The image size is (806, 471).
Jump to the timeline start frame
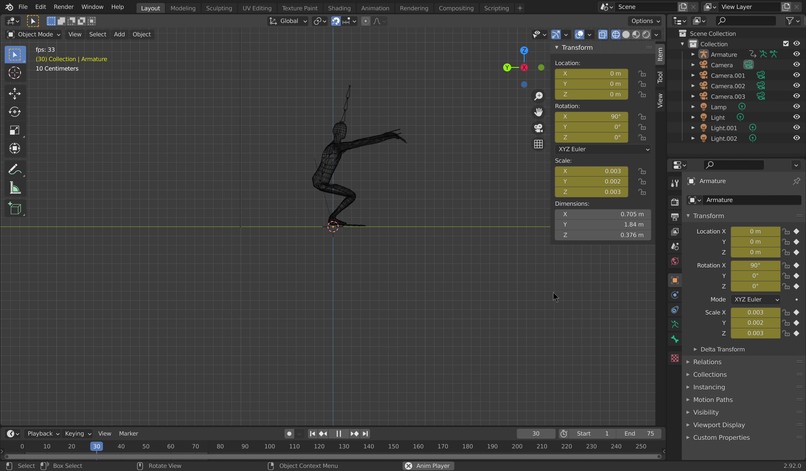tap(312, 434)
